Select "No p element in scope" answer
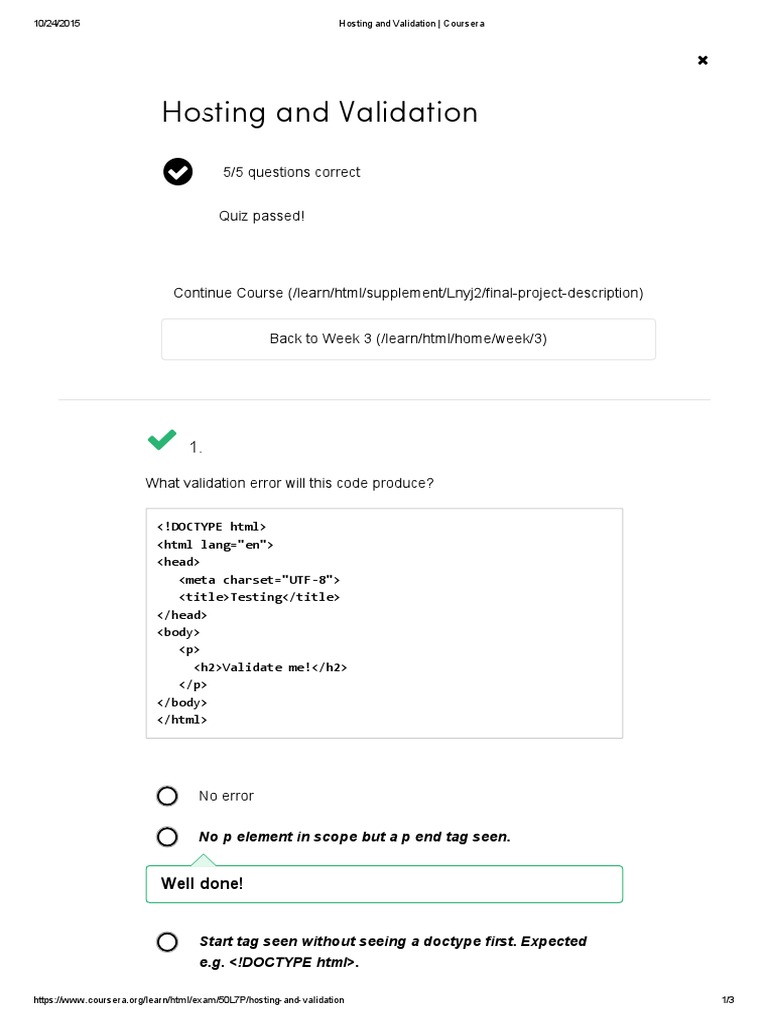The image size is (768, 1024). tap(167, 837)
